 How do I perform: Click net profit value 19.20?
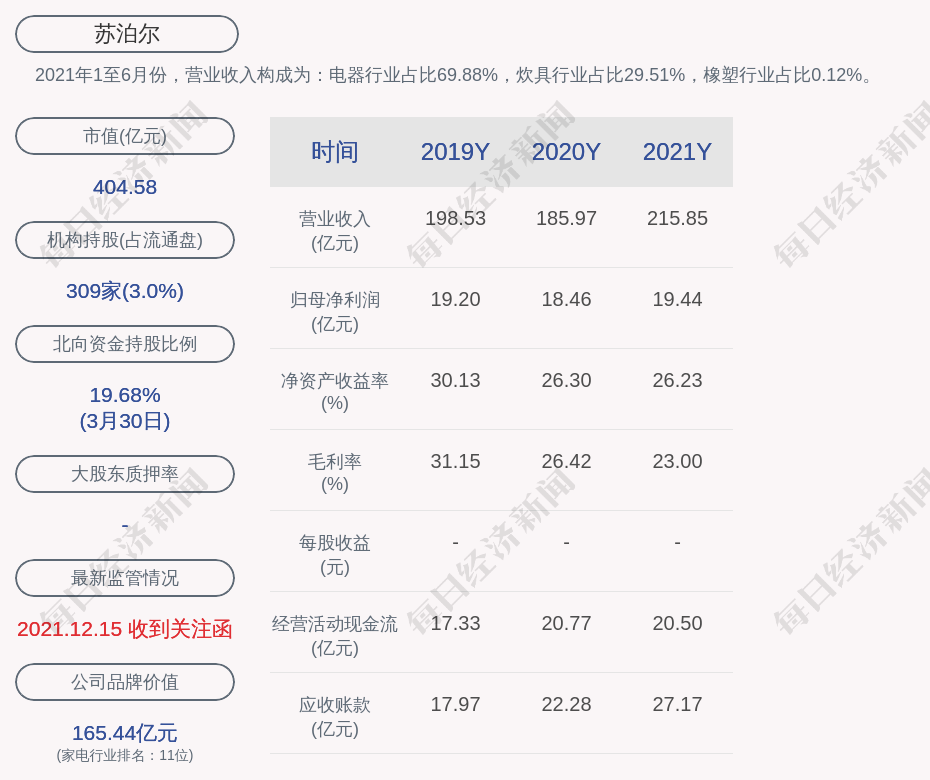[x=456, y=300]
